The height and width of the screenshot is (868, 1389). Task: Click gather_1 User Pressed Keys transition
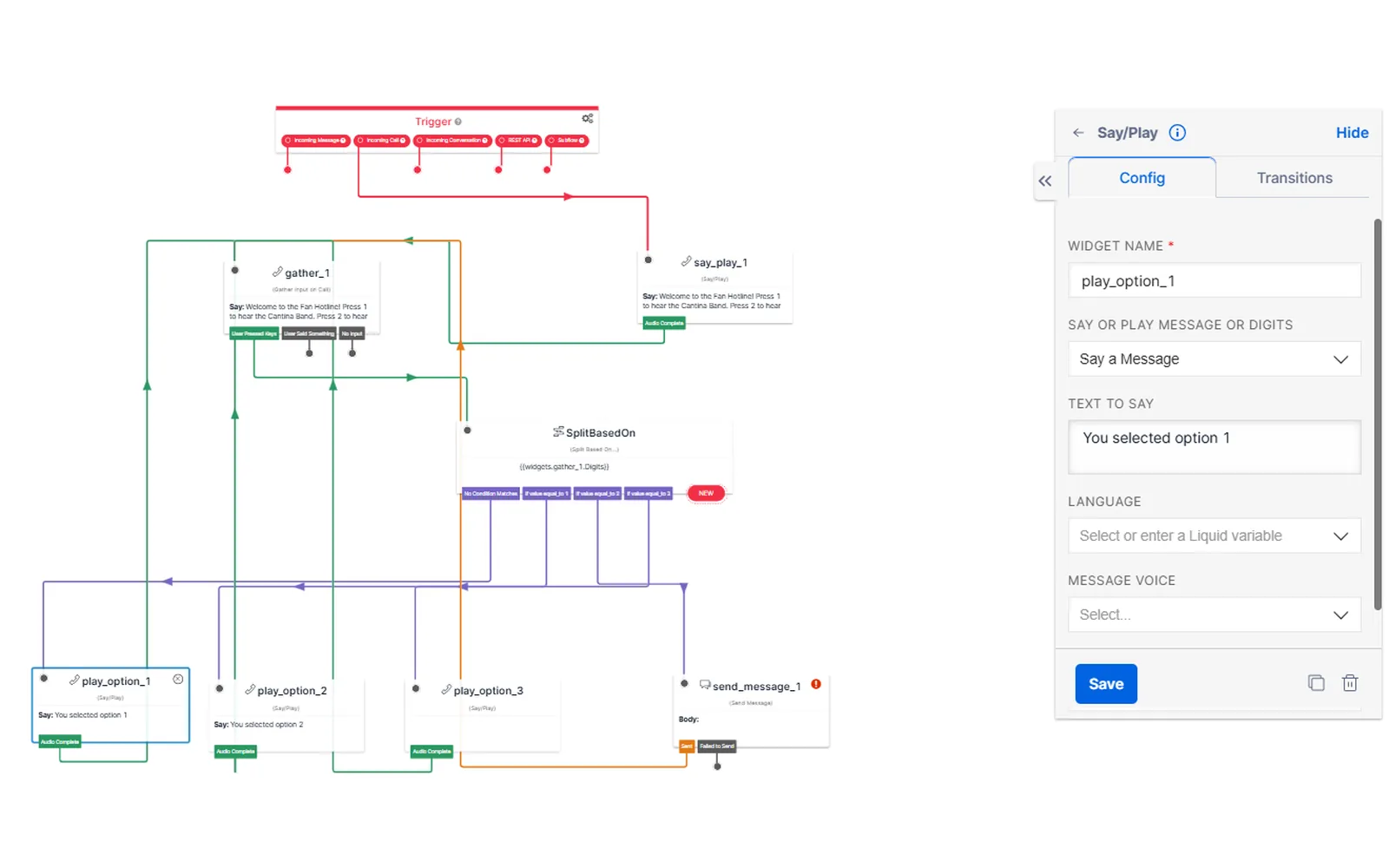(x=254, y=333)
